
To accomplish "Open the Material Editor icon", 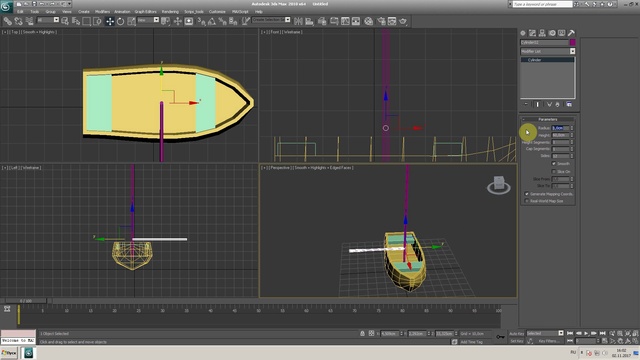I will point(369,21).
